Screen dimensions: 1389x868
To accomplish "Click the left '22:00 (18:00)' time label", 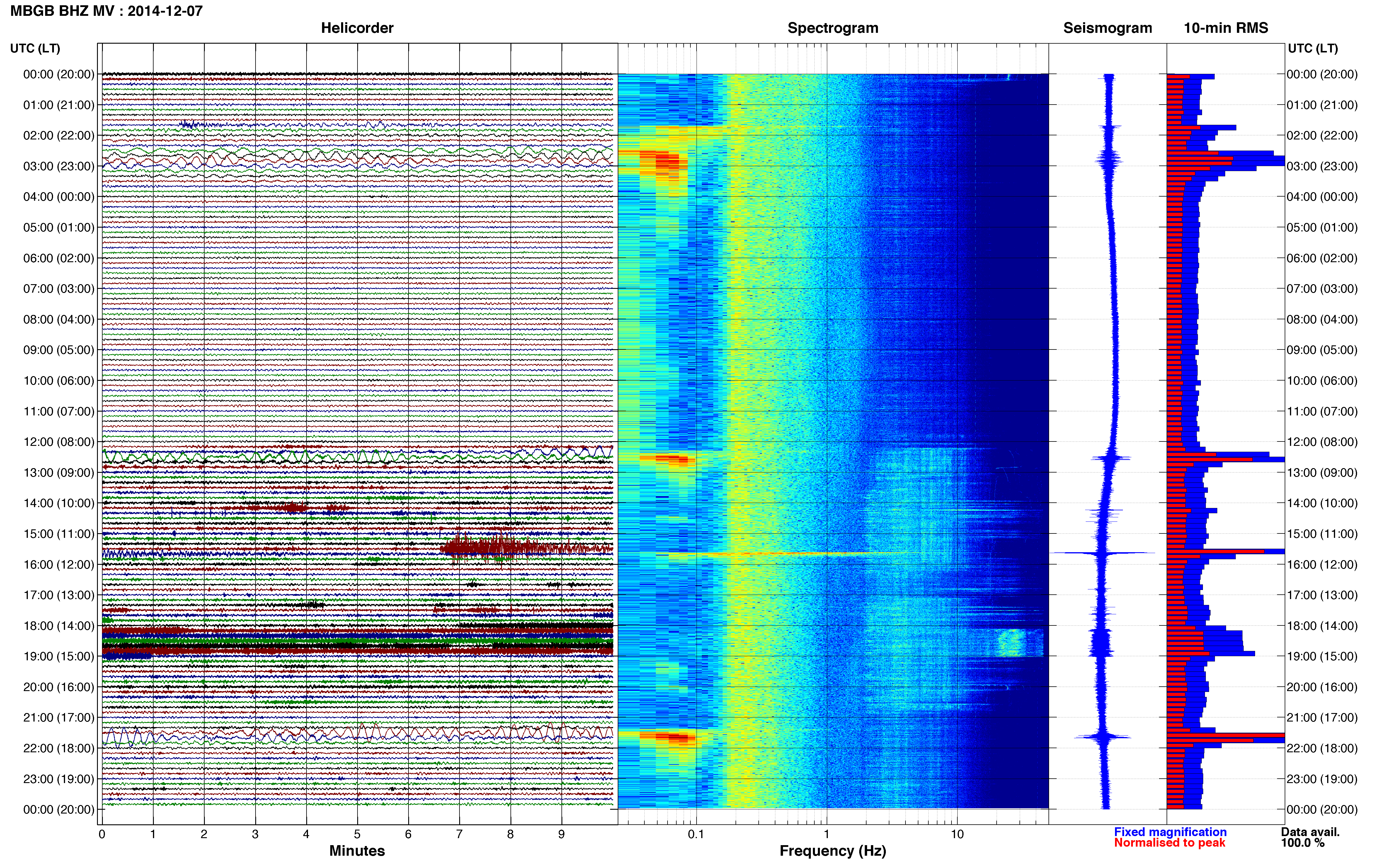I will pyautogui.click(x=59, y=748).
